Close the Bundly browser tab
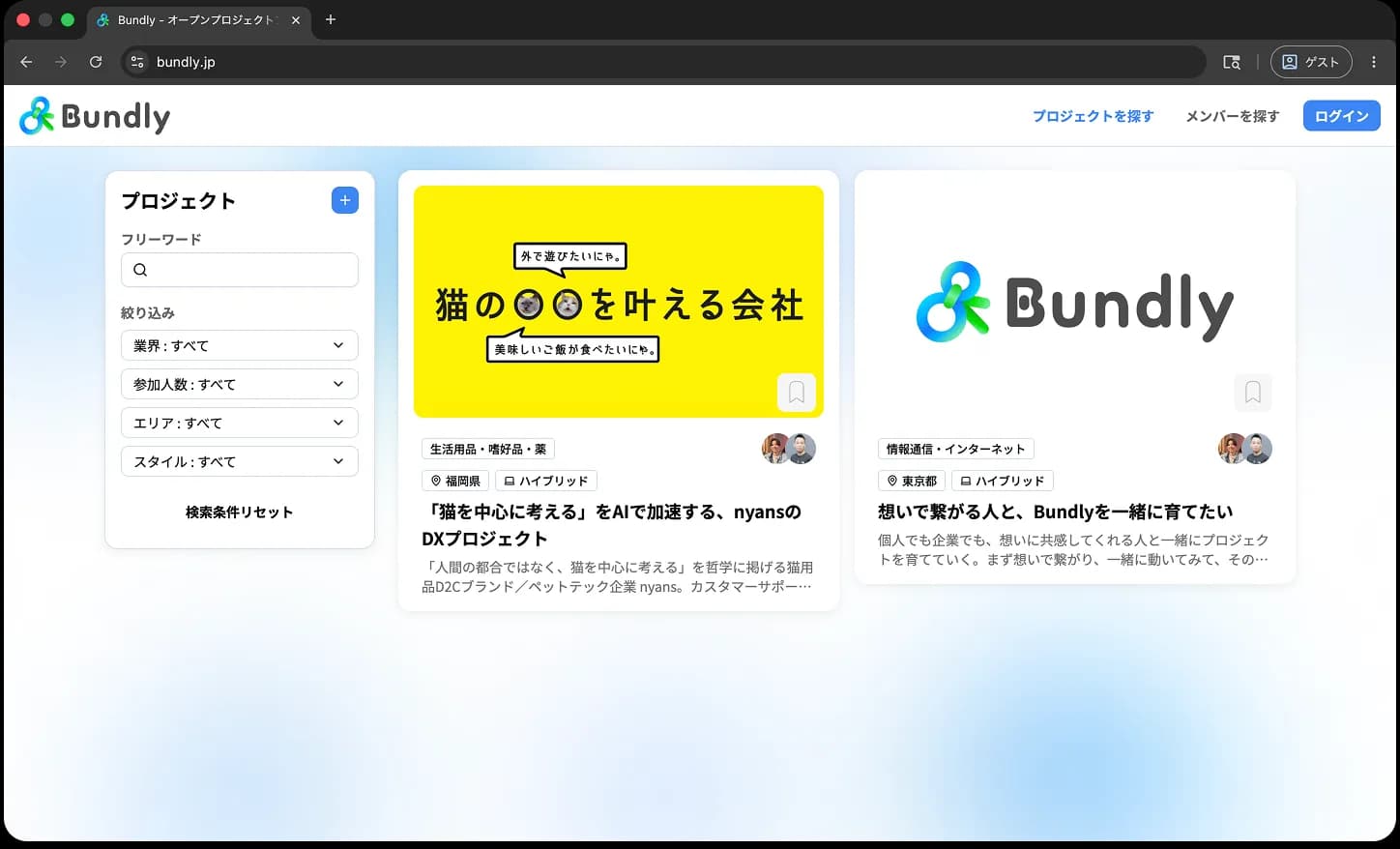The image size is (1400, 849). pos(296,20)
